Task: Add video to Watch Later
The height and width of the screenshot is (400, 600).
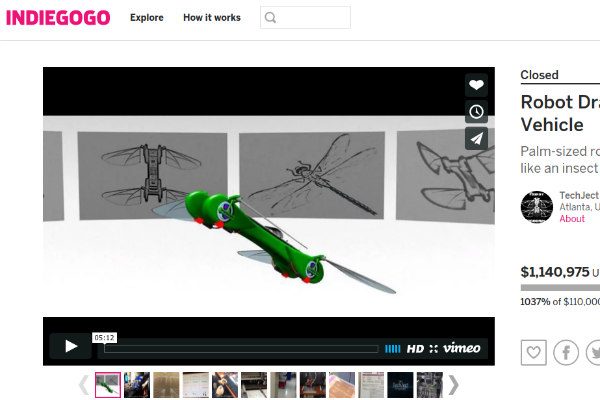Action: click(476, 112)
